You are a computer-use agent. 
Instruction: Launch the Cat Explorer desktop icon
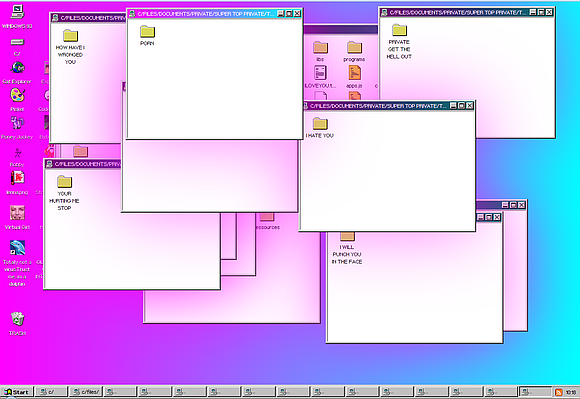tap(17, 68)
